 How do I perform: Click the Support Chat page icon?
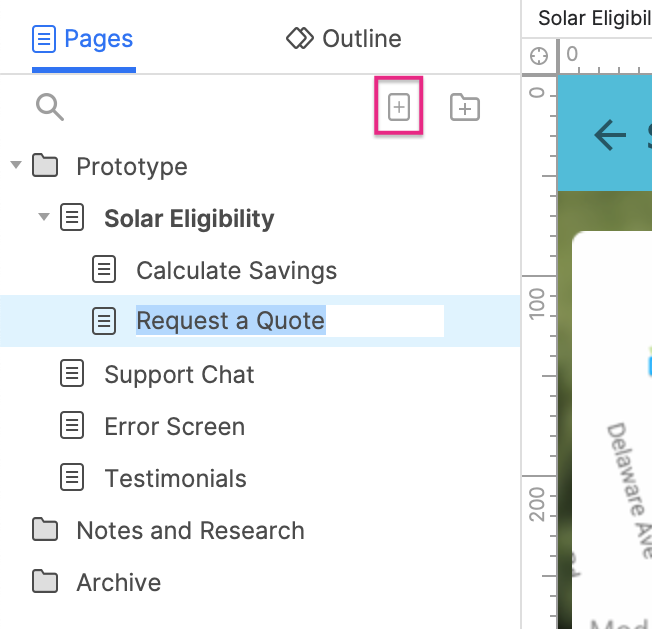tap(72, 374)
